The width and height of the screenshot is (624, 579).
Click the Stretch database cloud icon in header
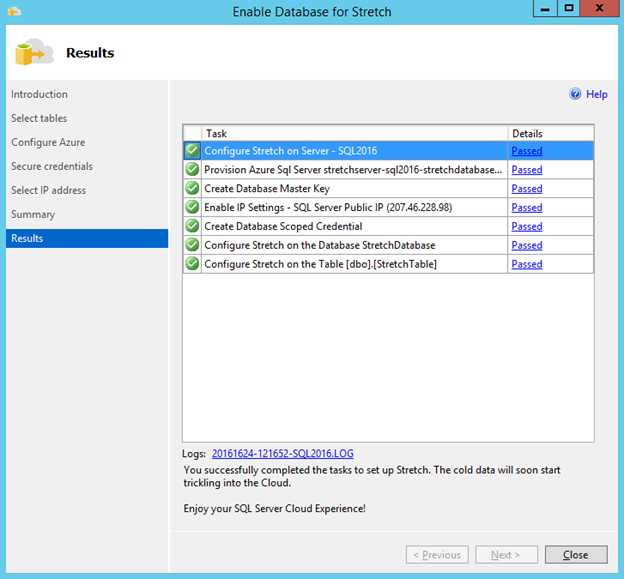click(34, 52)
